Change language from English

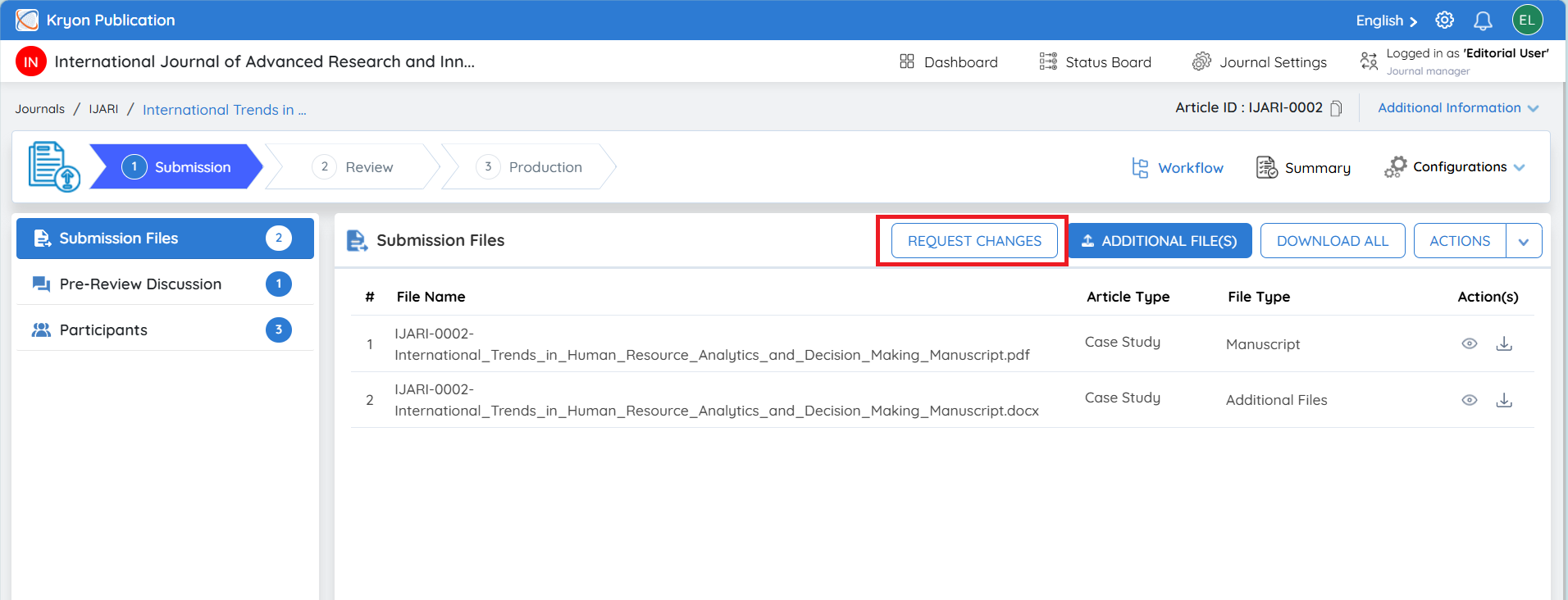tap(1386, 20)
